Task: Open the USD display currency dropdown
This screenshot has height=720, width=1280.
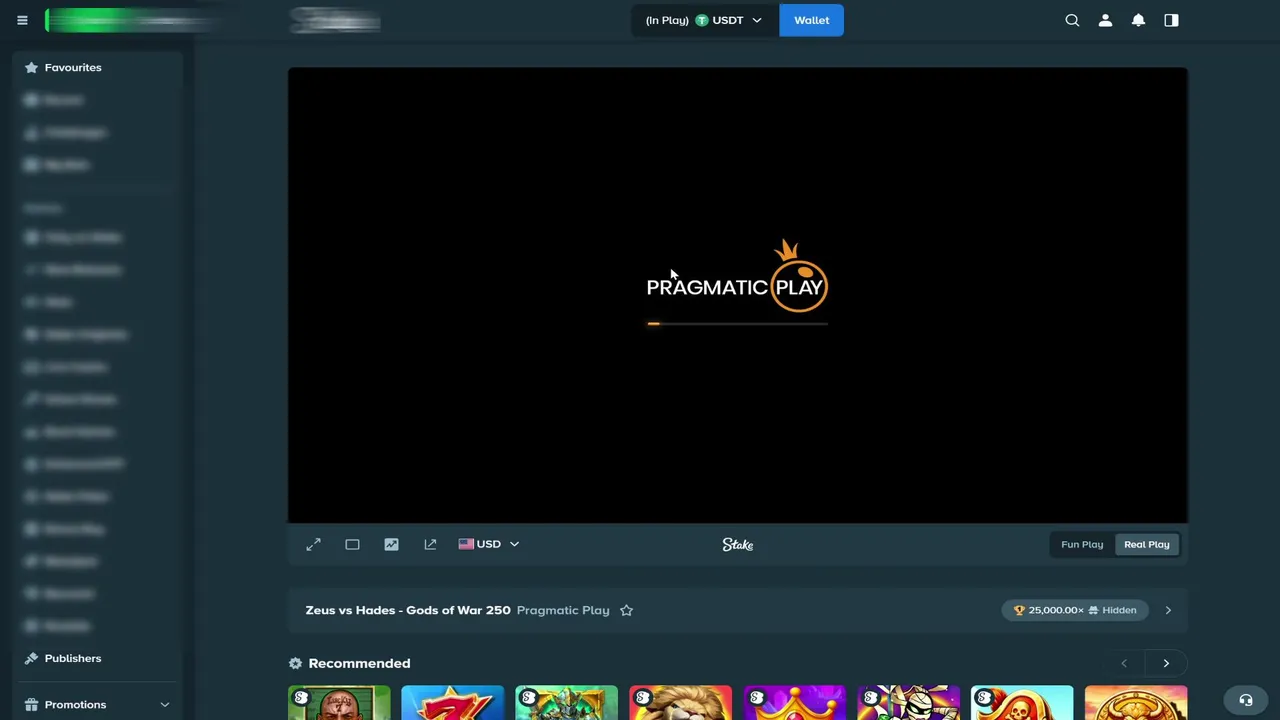Action: click(489, 544)
